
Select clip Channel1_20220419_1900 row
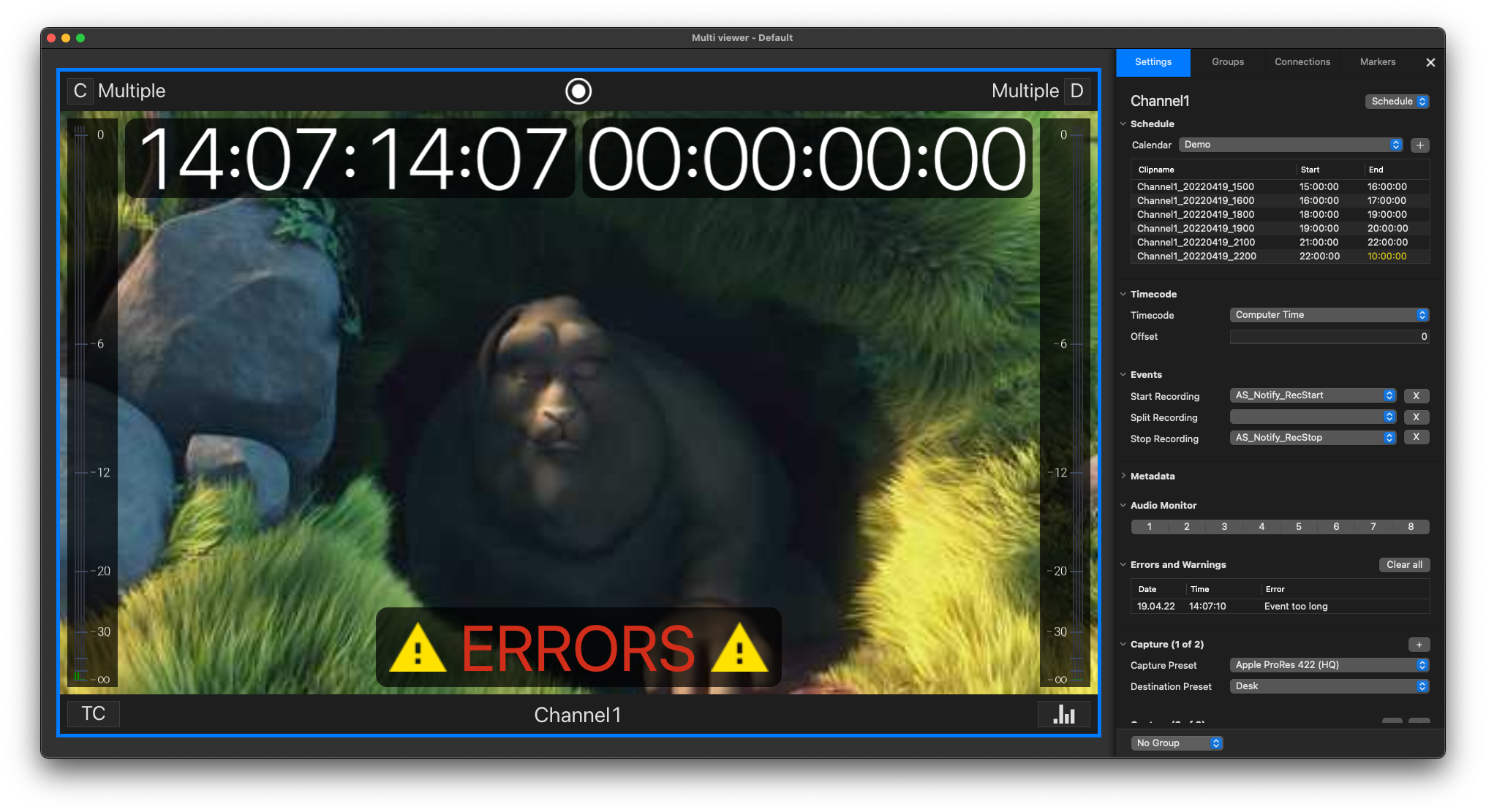coord(1280,229)
